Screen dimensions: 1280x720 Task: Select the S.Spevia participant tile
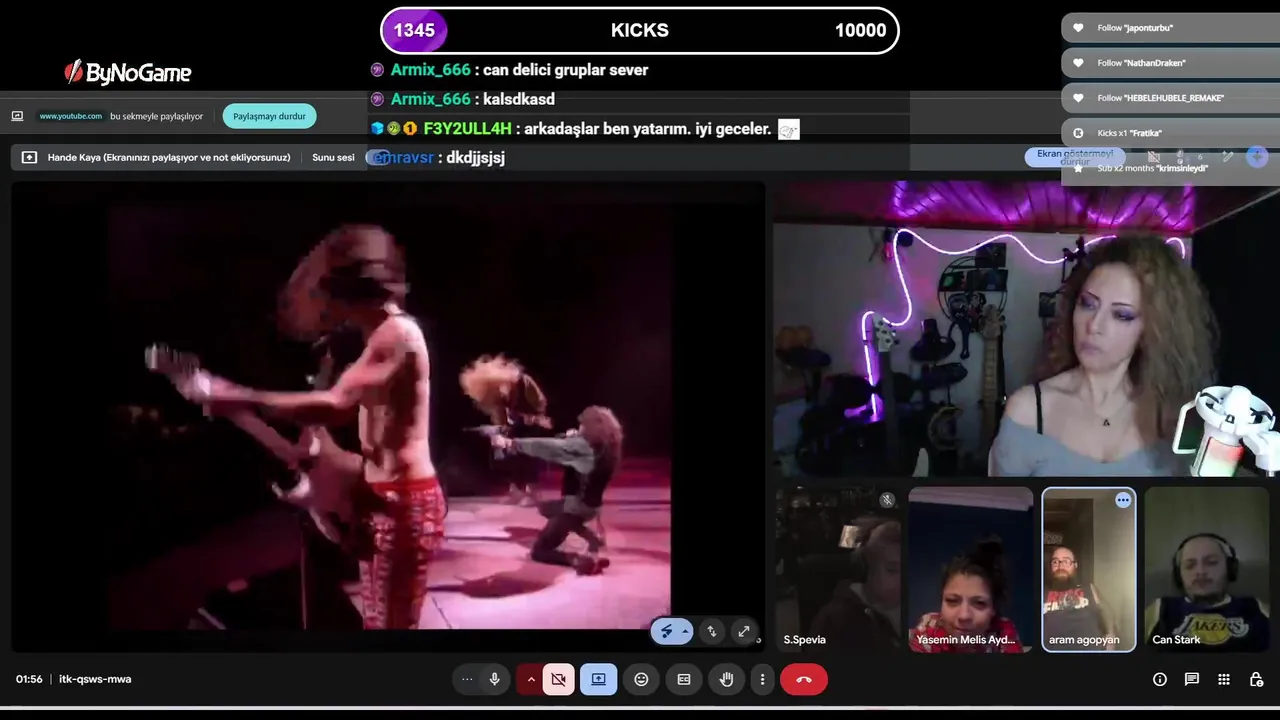click(838, 570)
